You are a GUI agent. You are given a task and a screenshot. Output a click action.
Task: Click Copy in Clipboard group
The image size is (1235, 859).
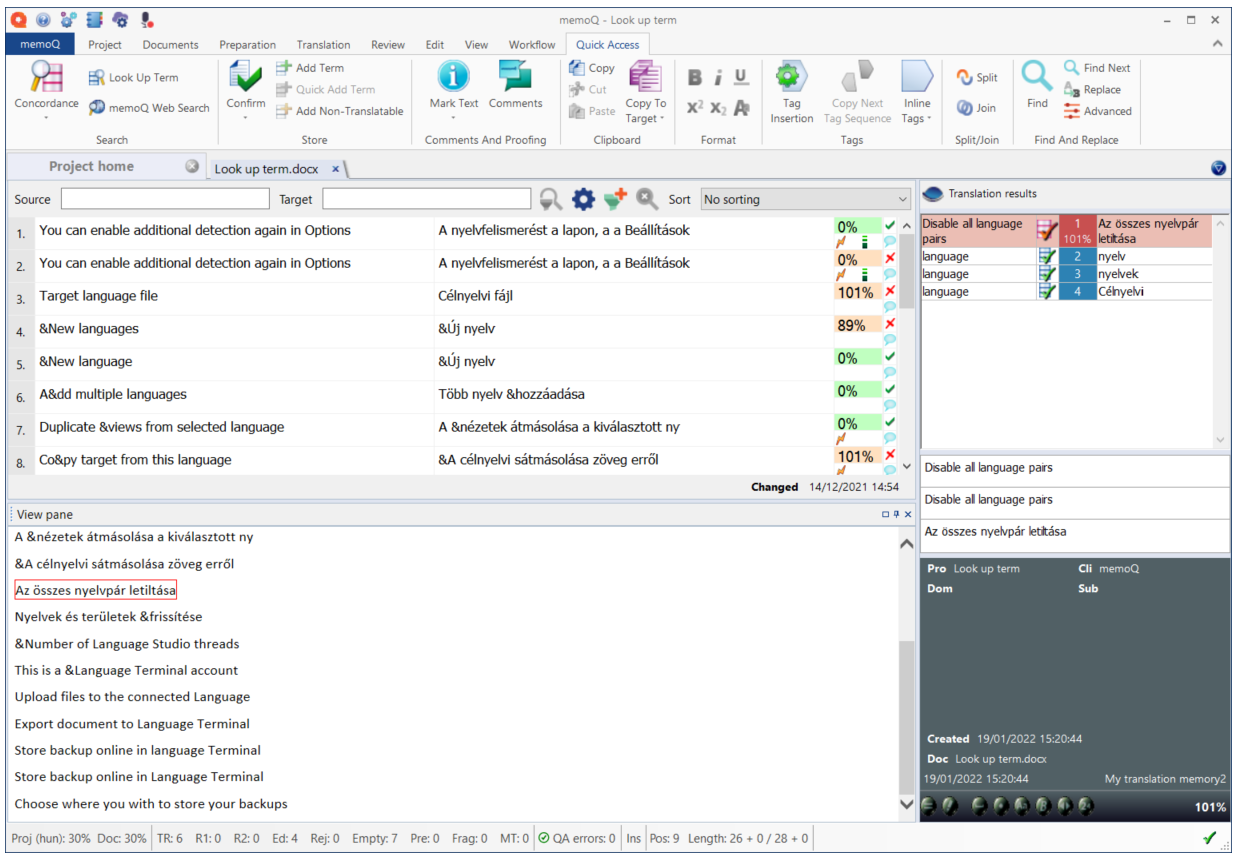(592, 68)
